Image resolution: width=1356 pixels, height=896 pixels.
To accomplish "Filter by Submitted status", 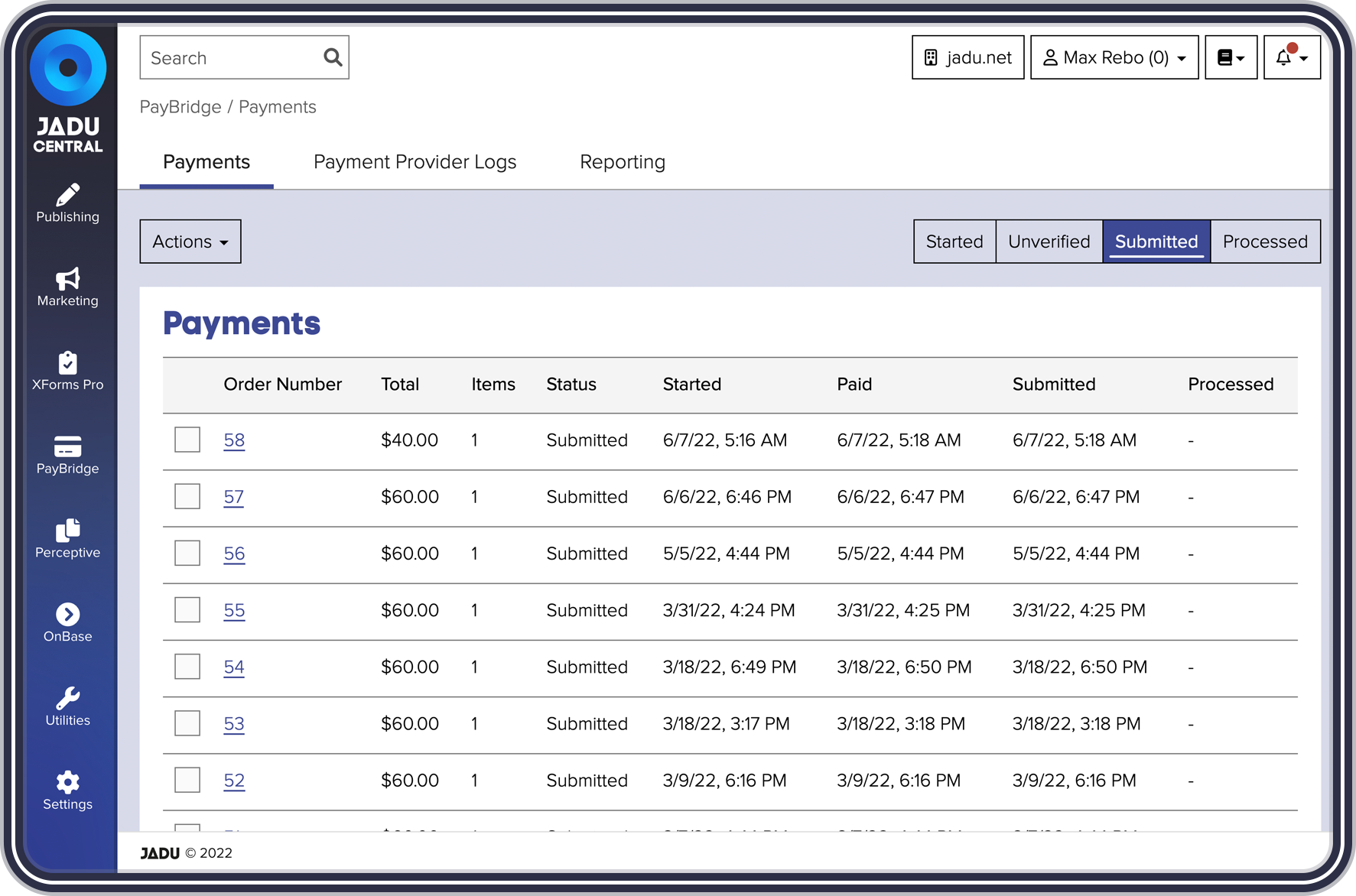I will coord(1156,242).
